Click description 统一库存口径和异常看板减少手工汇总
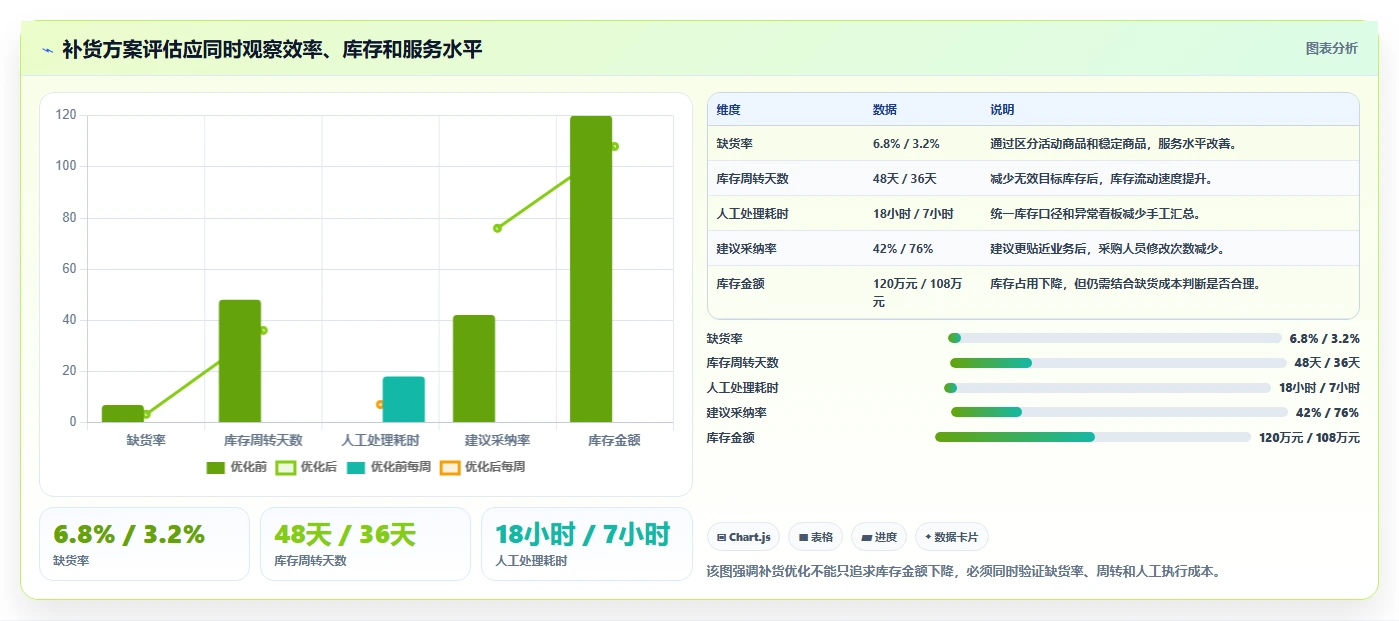 click(x=1096, y=214)
